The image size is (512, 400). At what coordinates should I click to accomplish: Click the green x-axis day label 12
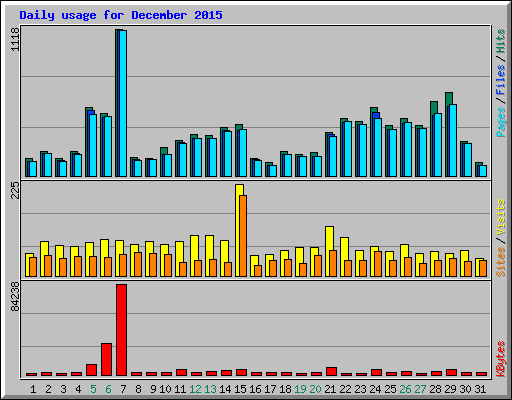click(x=195, y=389)
